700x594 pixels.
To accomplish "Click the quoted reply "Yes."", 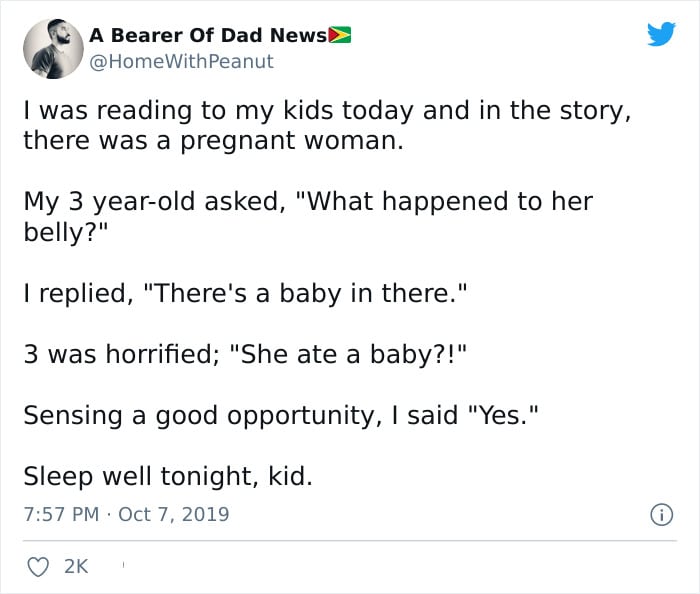I will pos(503,415).
